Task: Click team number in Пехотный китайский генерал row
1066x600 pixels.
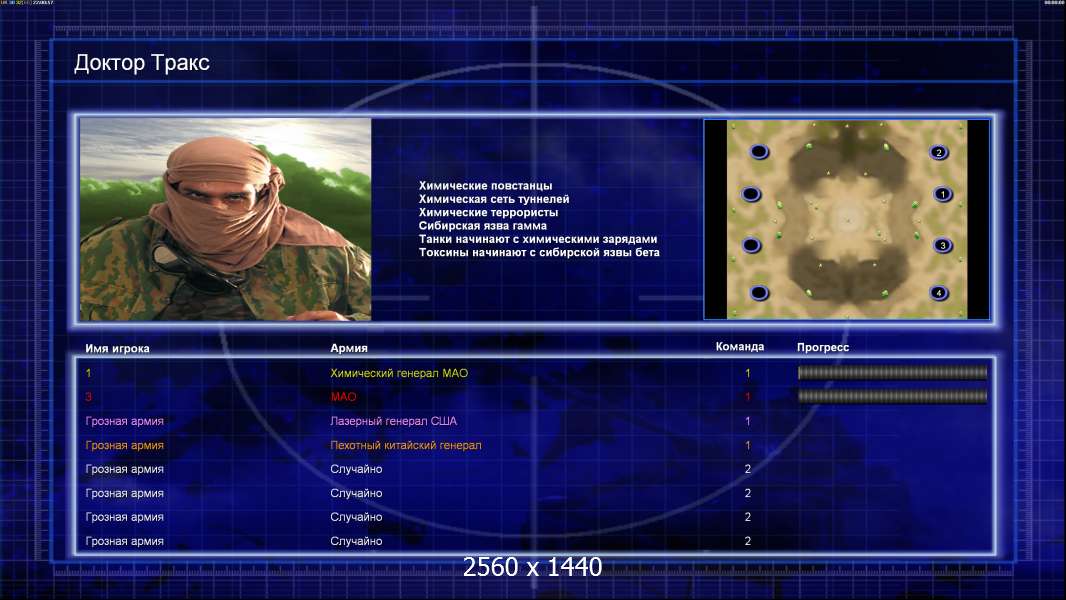Action: 748,446
